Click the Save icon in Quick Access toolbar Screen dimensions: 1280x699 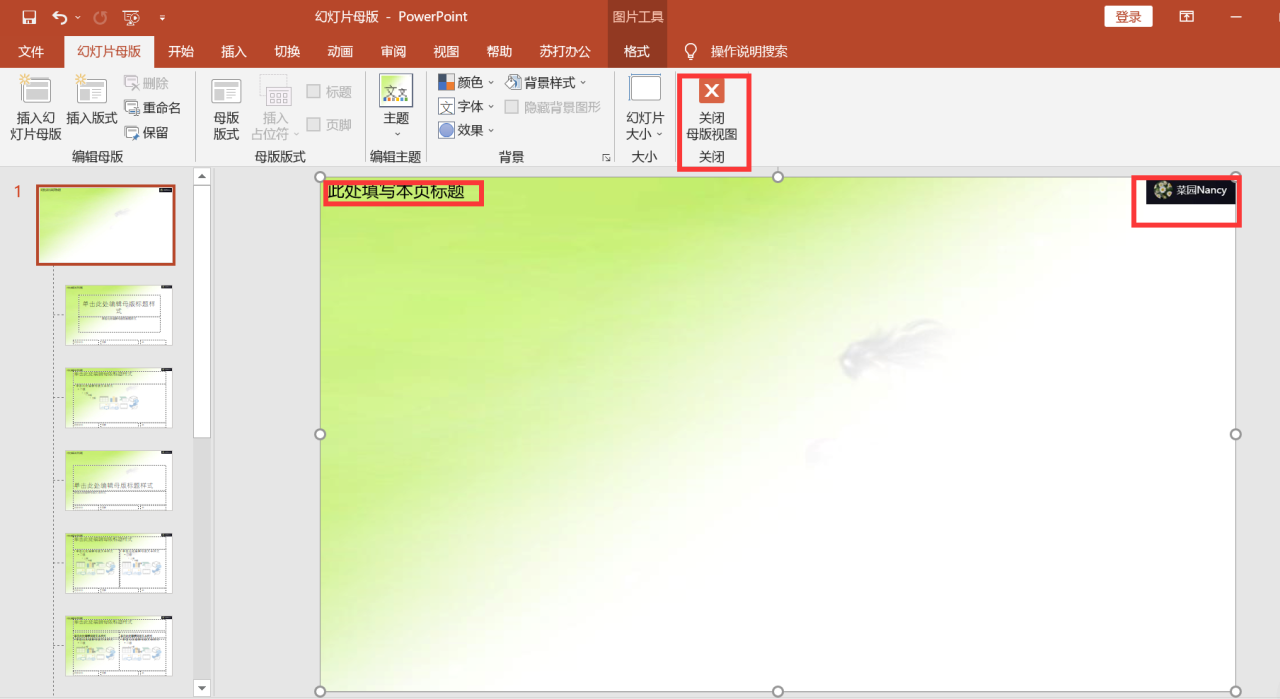click(x=27, y=16)
